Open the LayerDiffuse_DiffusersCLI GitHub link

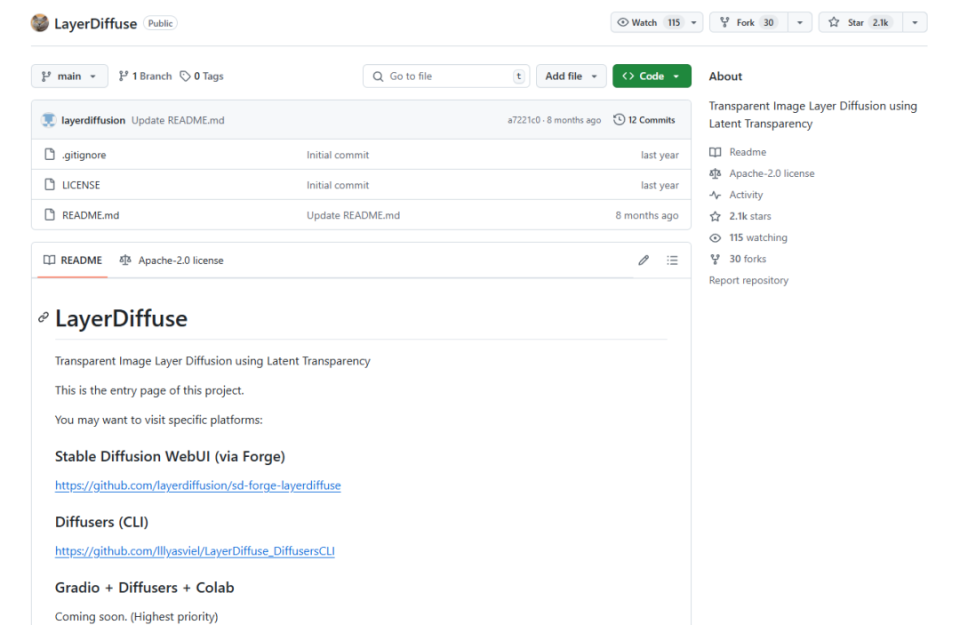[x=195, y=550]
